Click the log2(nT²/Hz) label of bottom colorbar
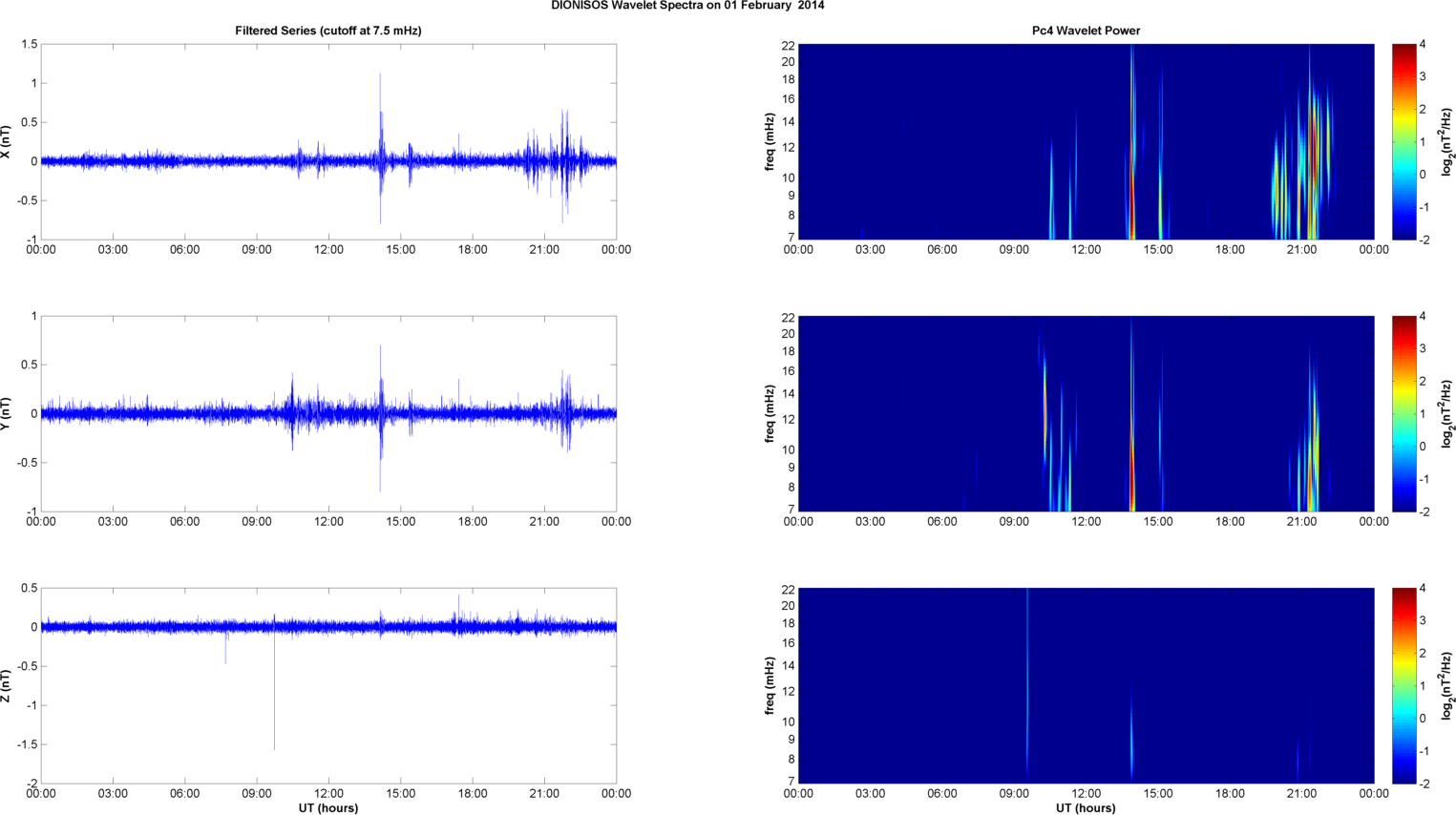This screenshot has height=815, width=1456. (x=1447, y=685)
